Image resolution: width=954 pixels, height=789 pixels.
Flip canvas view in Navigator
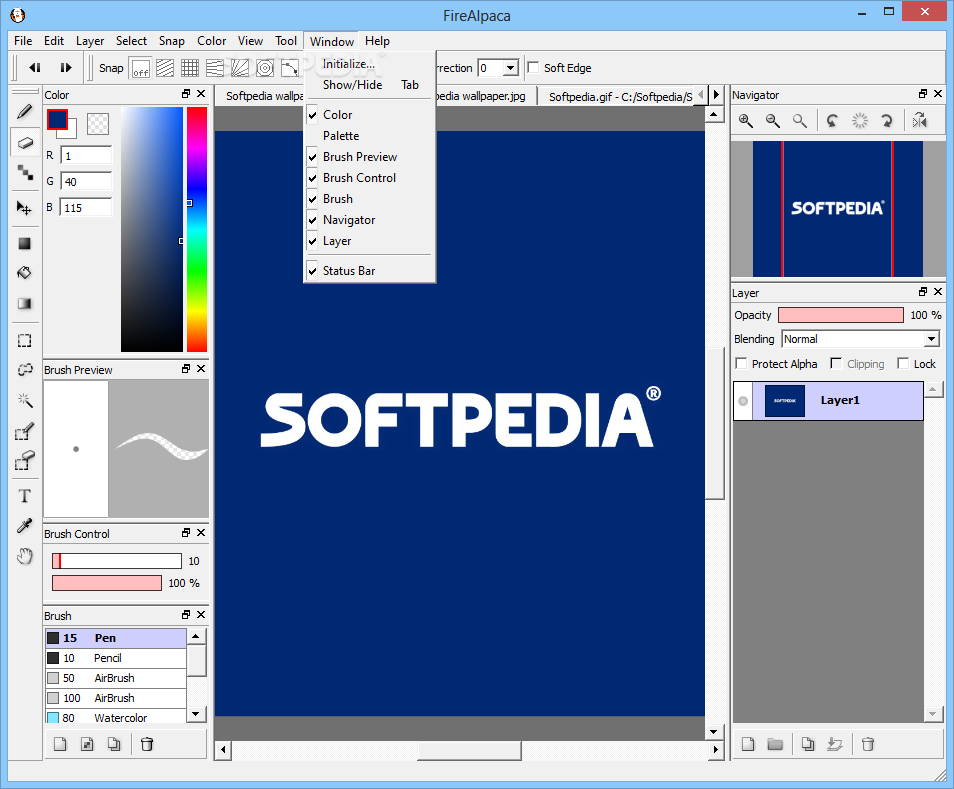[920, 121]
